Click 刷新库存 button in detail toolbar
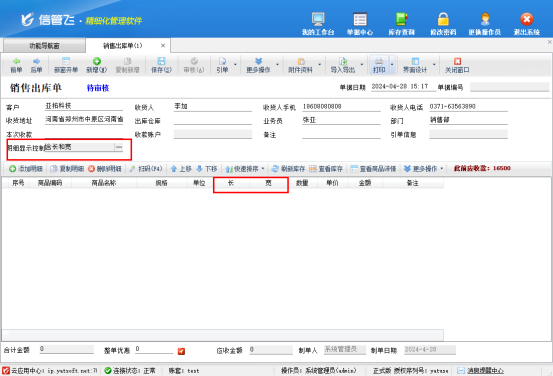Image resolution: width=553 pixels, height=376 pixels. point(288,169)
